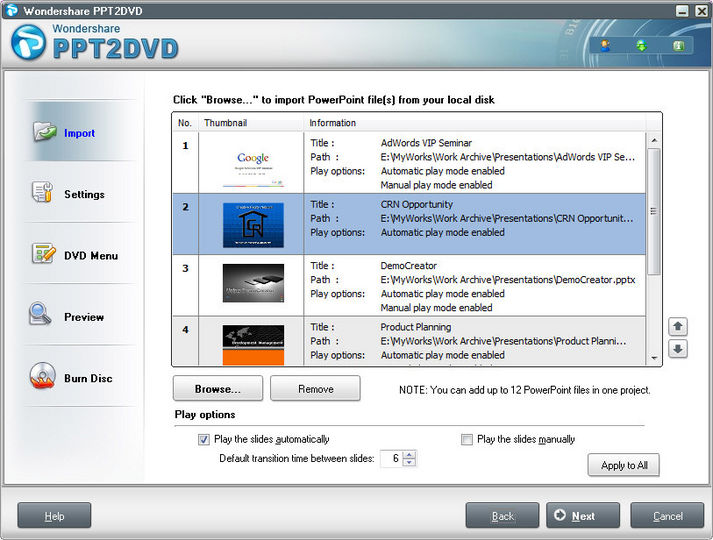The image size is (713, 540).
Task: Select the Product Planning thumbnail
Action: (x=253, y=345)
